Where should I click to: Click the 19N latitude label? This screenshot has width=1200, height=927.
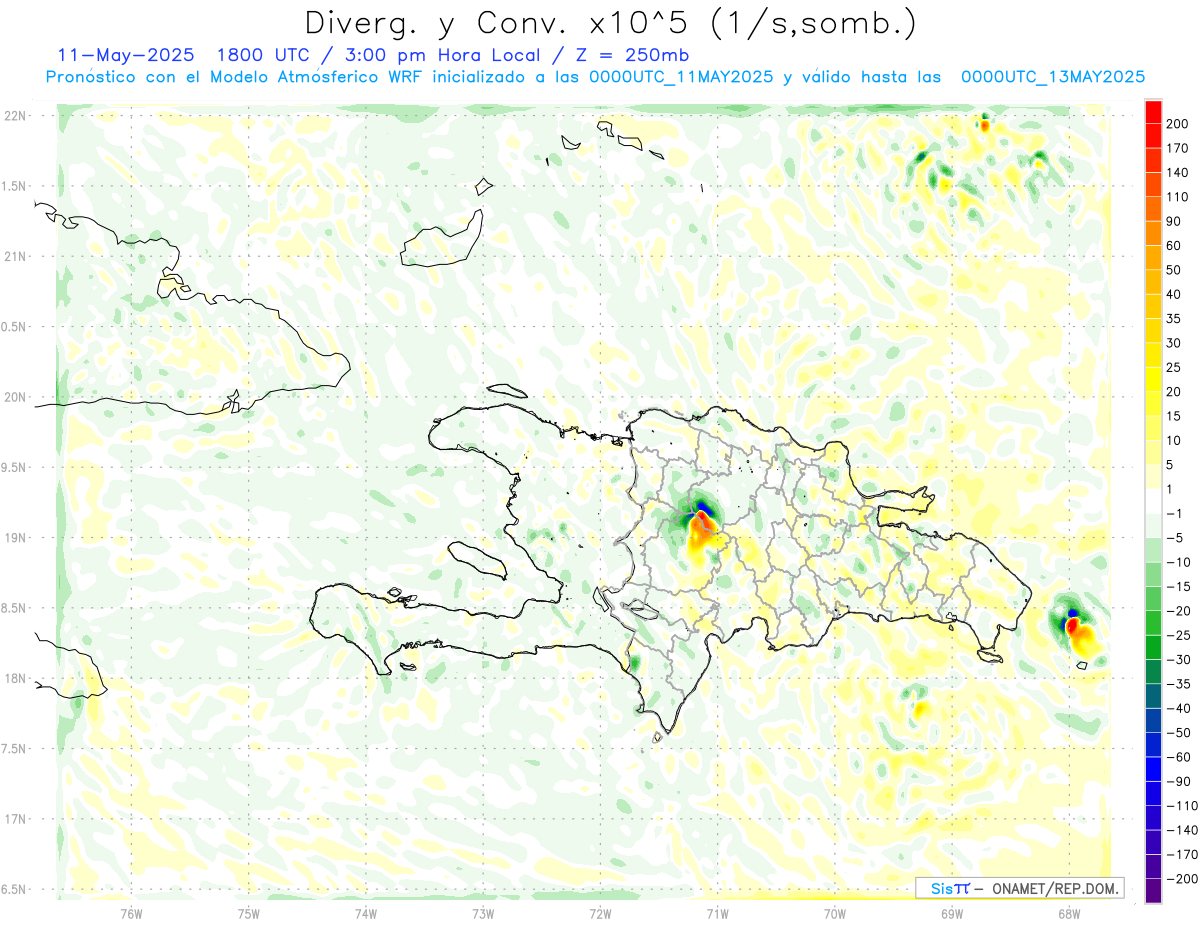point(16,538)
